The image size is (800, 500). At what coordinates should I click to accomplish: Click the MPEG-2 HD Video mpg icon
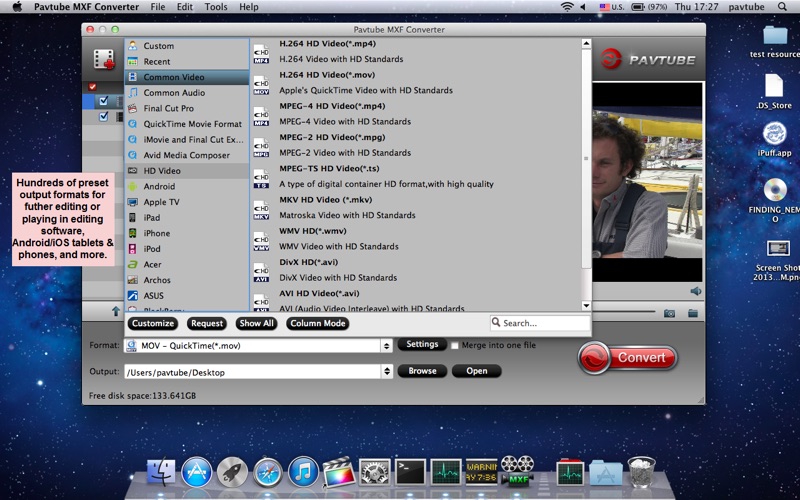pyautogui.click(x=261, y=147)
